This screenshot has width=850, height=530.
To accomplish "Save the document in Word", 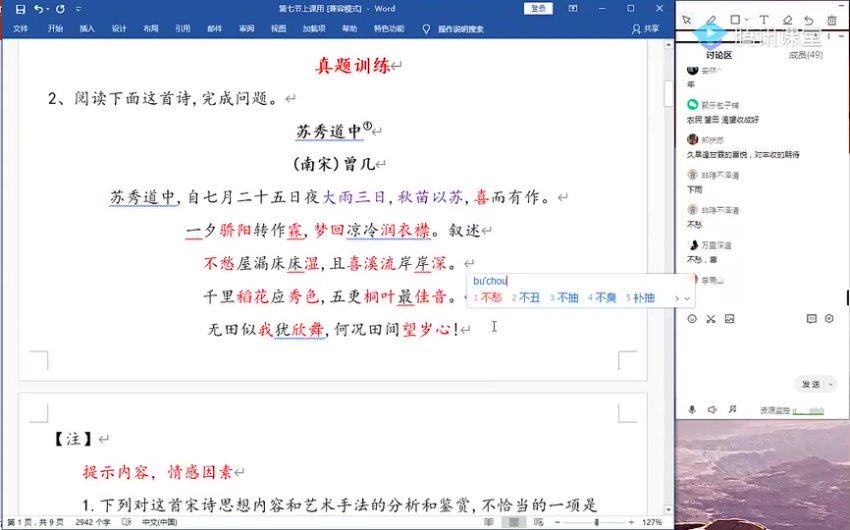I will (21, 9).
